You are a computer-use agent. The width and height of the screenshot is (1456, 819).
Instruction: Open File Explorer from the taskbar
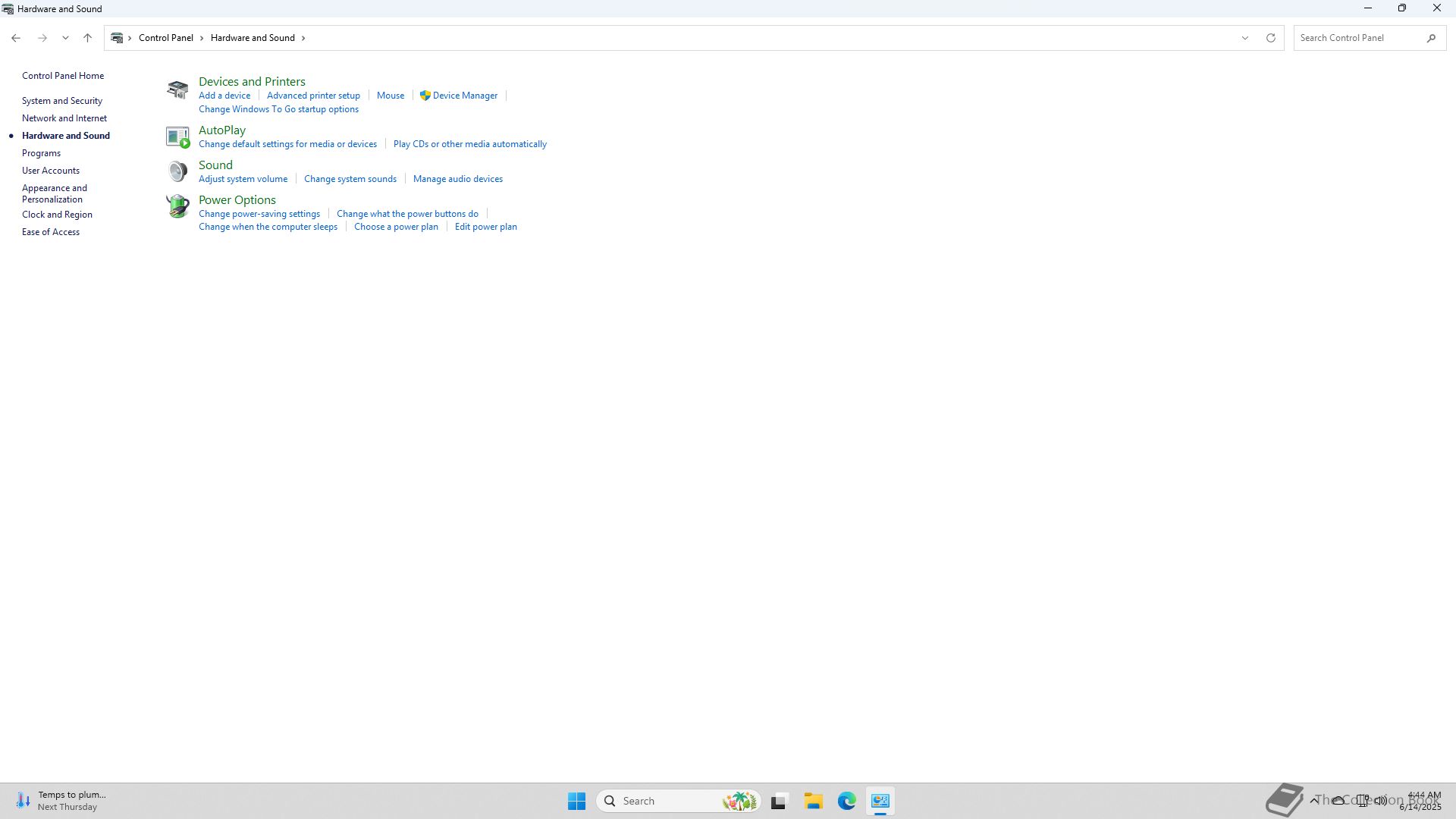point(813,801)
